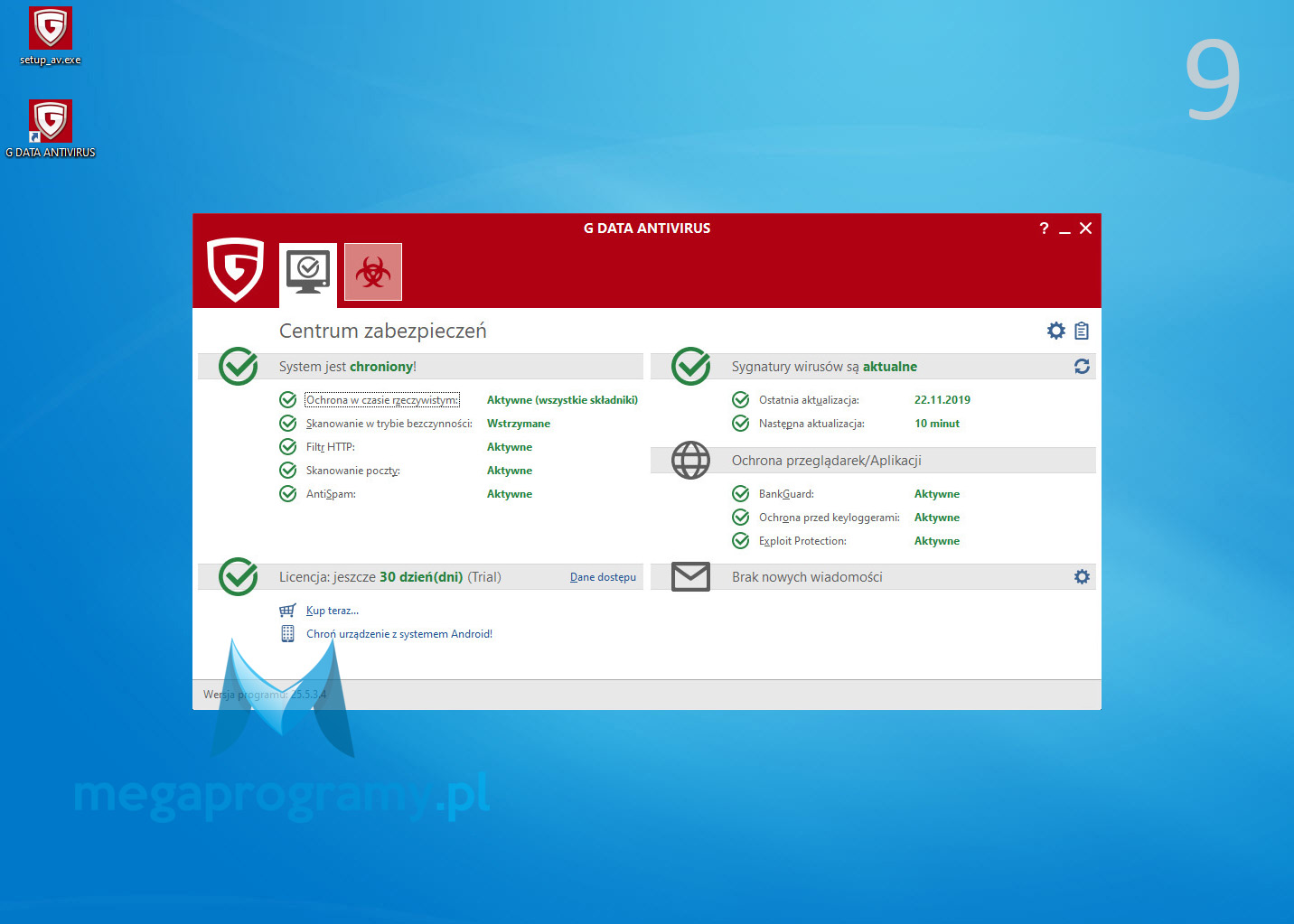The height and width of the screenshot is (924, 1294).
Task: Click the shopping cart icon
Action: (x=287, y=611)
